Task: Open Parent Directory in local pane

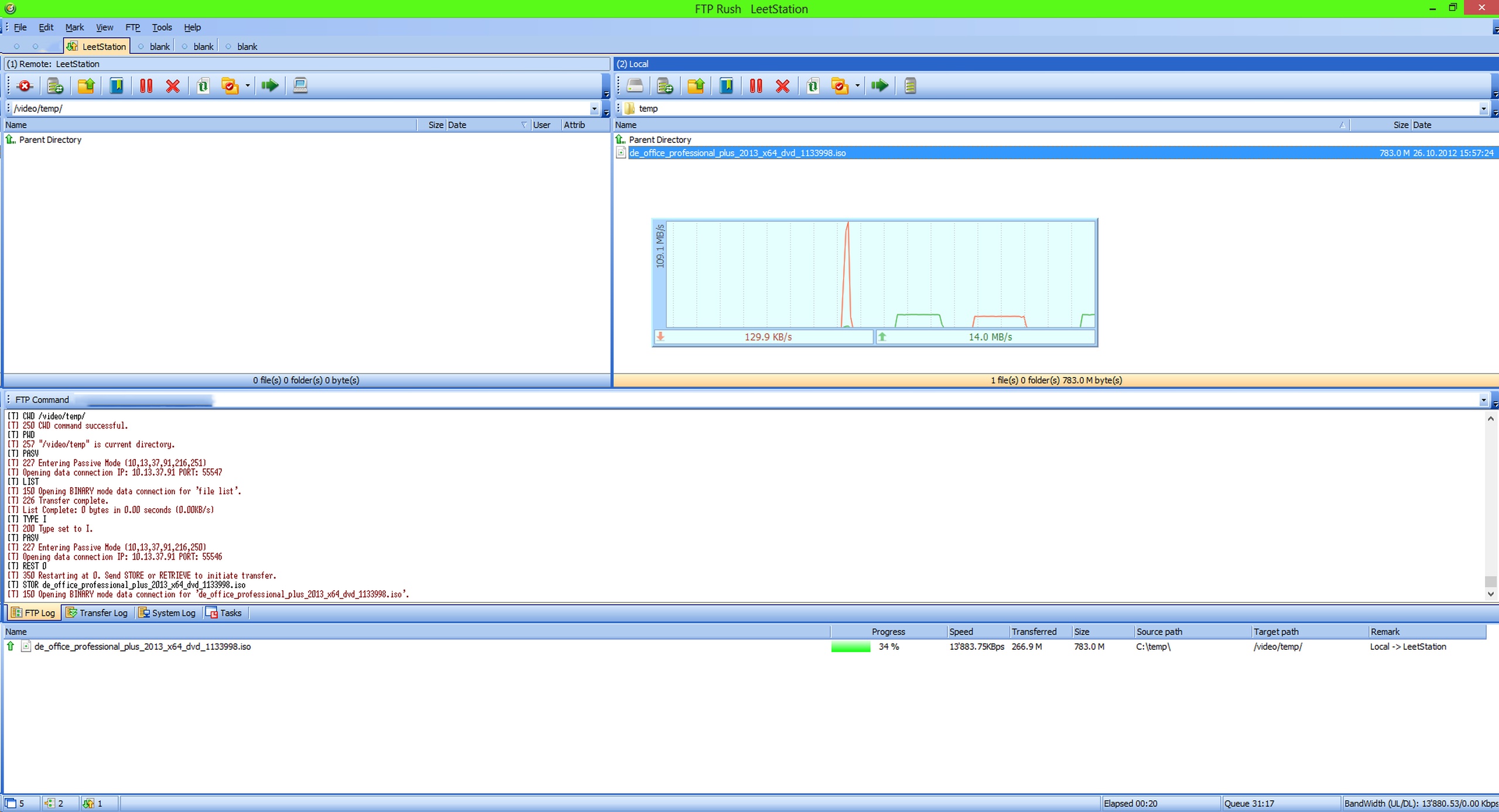Action: click(659, 140)
